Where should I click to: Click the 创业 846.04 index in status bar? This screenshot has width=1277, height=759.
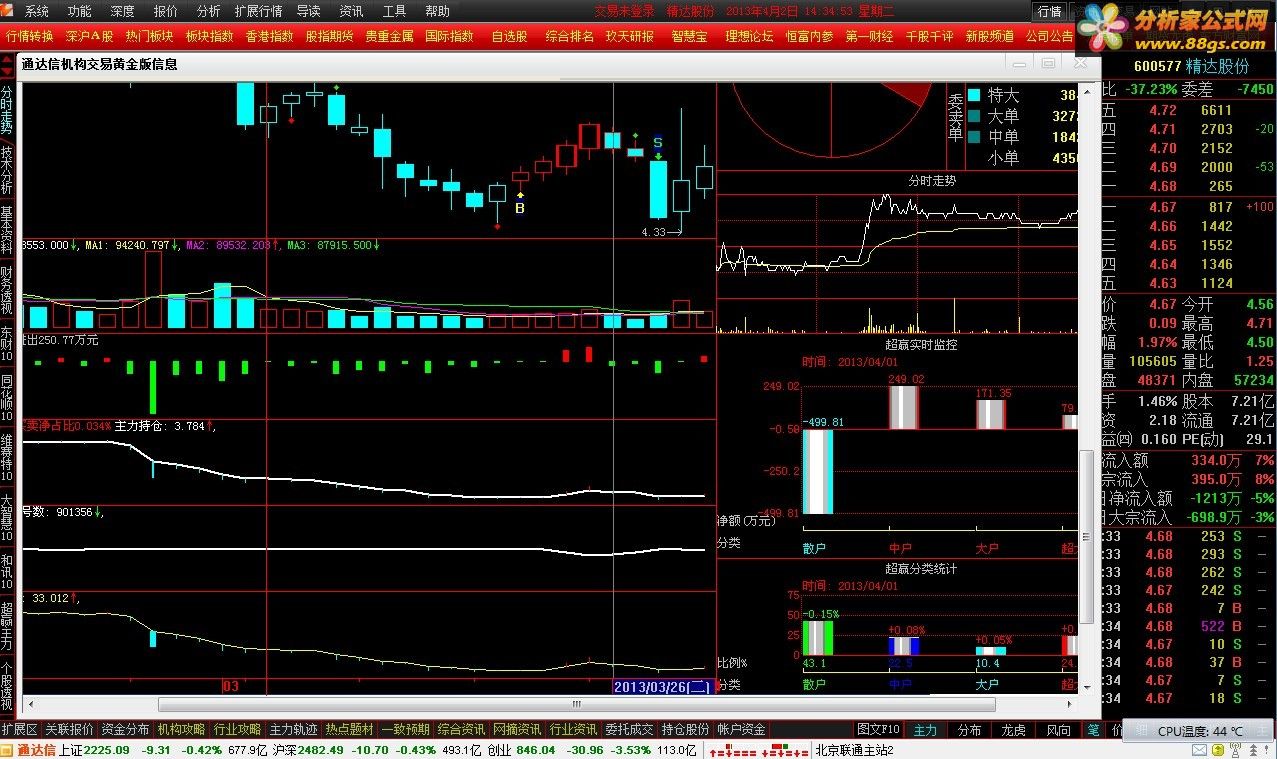521,750
